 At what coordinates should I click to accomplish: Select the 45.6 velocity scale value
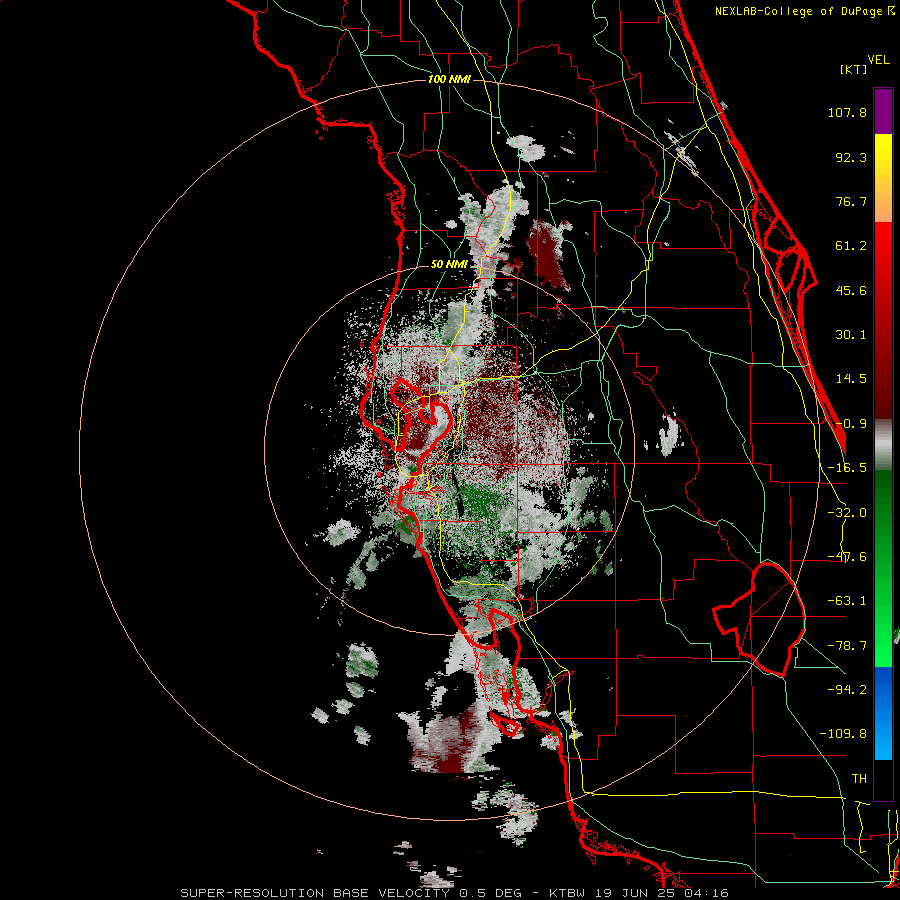click(x=851, y=290)
